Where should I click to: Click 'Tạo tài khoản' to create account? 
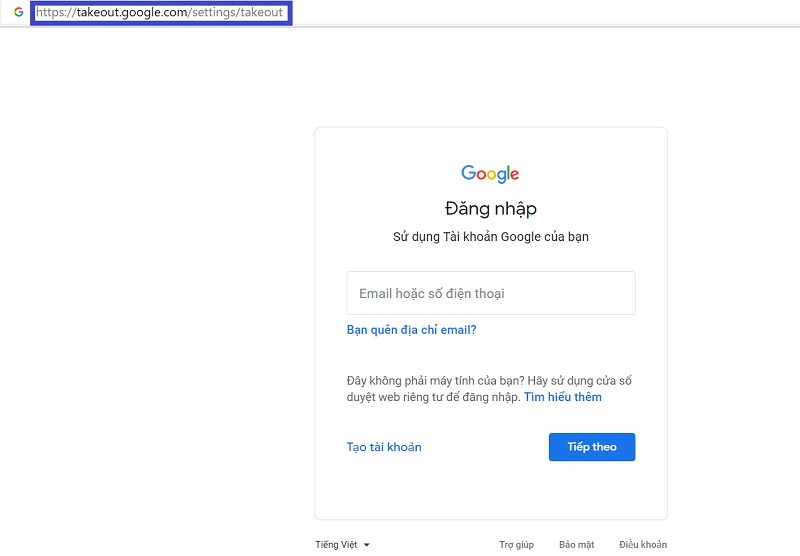click(384, 447)
